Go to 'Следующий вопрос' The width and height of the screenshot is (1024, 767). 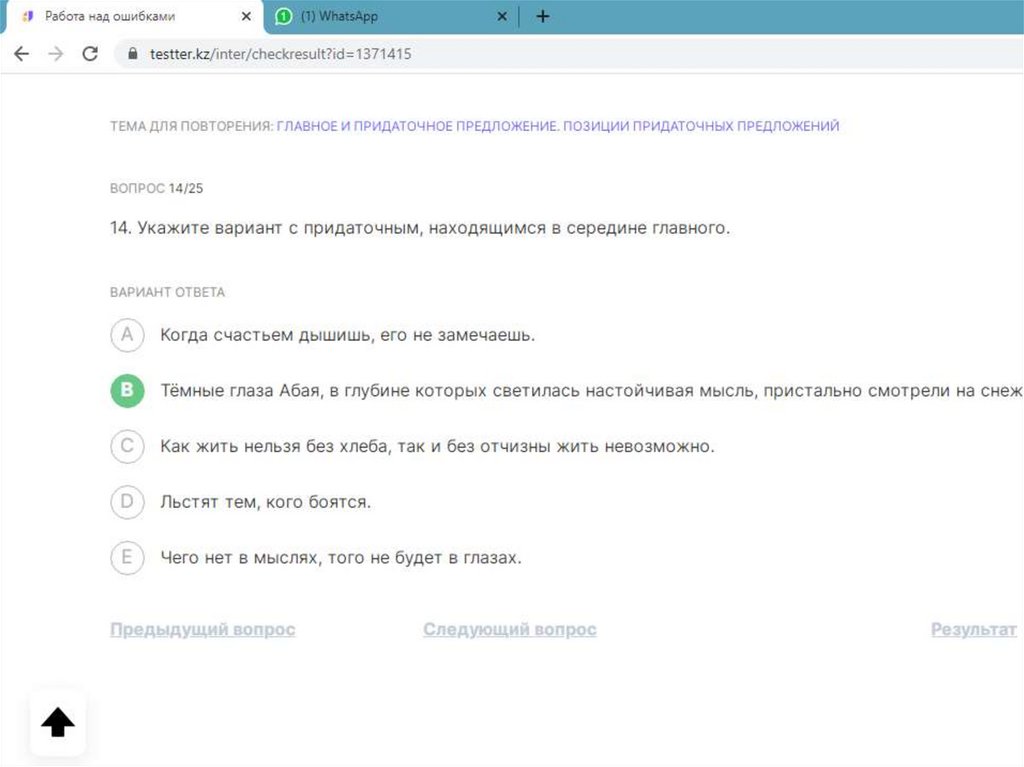click(x=509, y=629)
